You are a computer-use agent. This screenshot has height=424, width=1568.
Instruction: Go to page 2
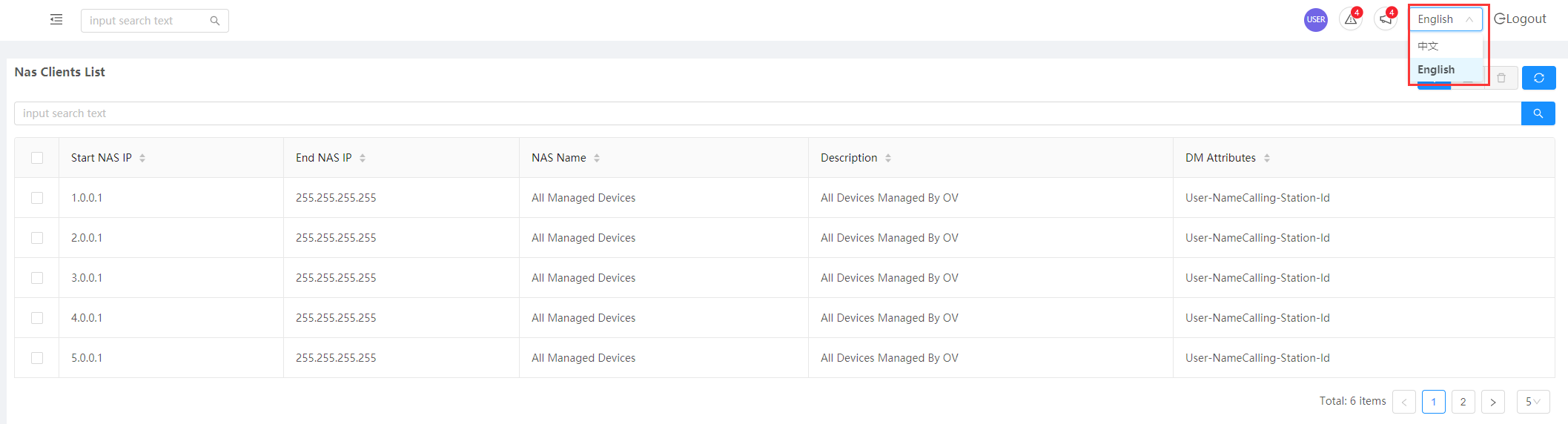1463,402
